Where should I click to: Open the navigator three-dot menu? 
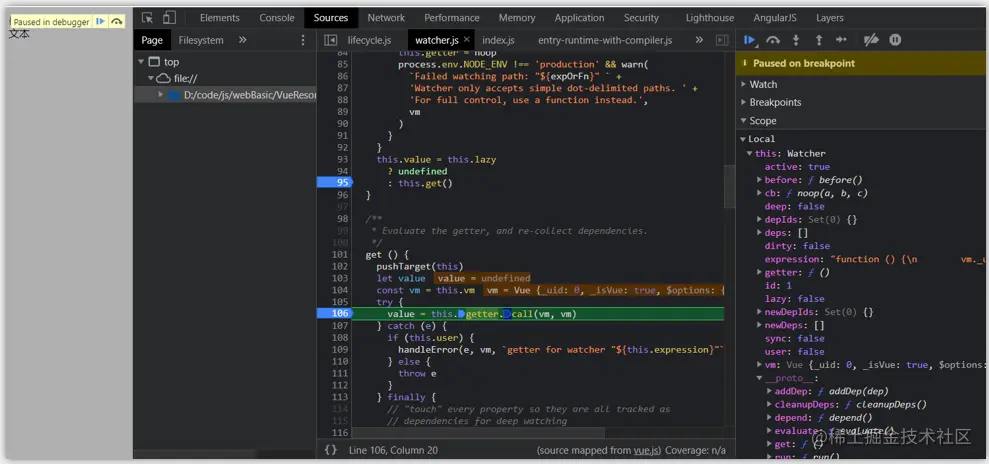[x=303, y=40]
